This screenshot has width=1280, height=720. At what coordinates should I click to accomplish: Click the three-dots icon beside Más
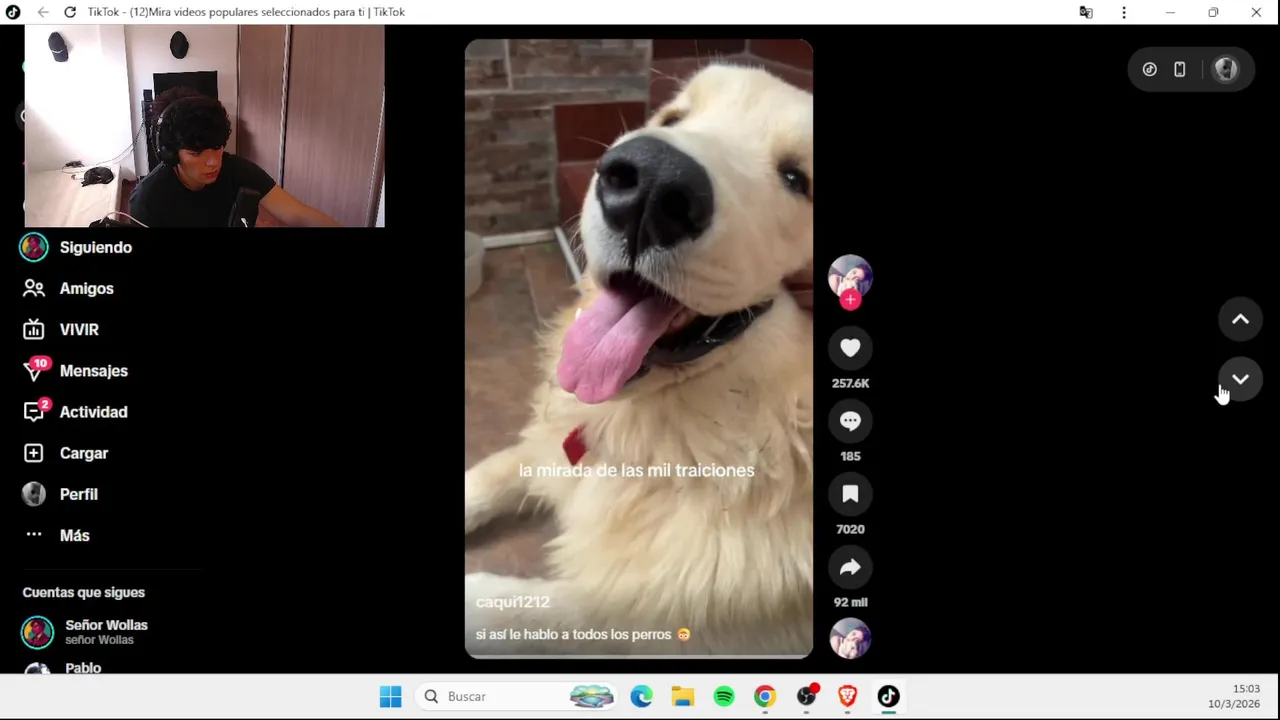coord(34,535)
